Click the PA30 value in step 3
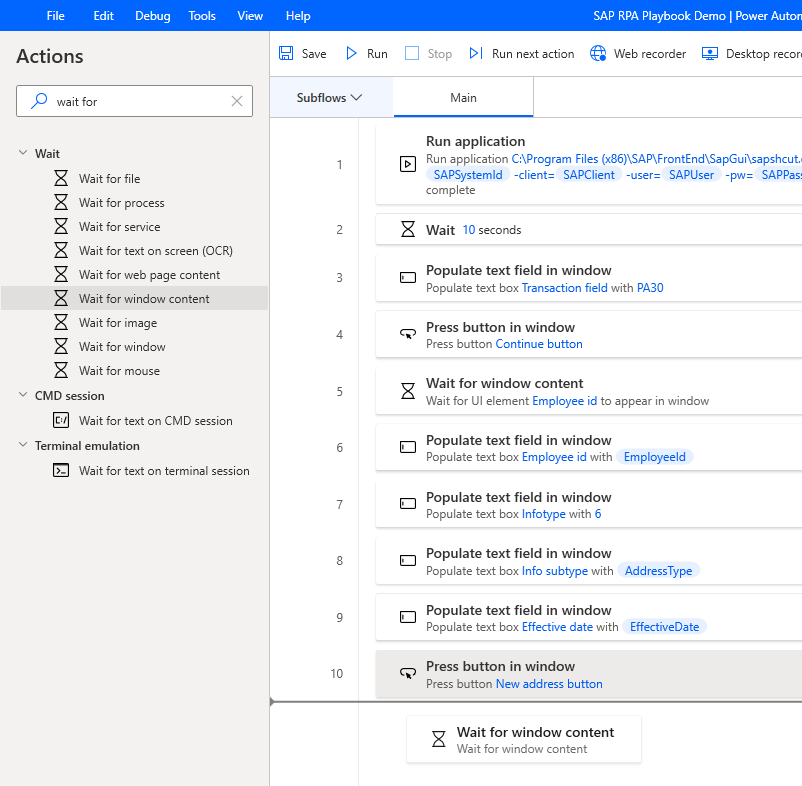Image resolution: width=802 pixels, height=786 pixels. 650,288
